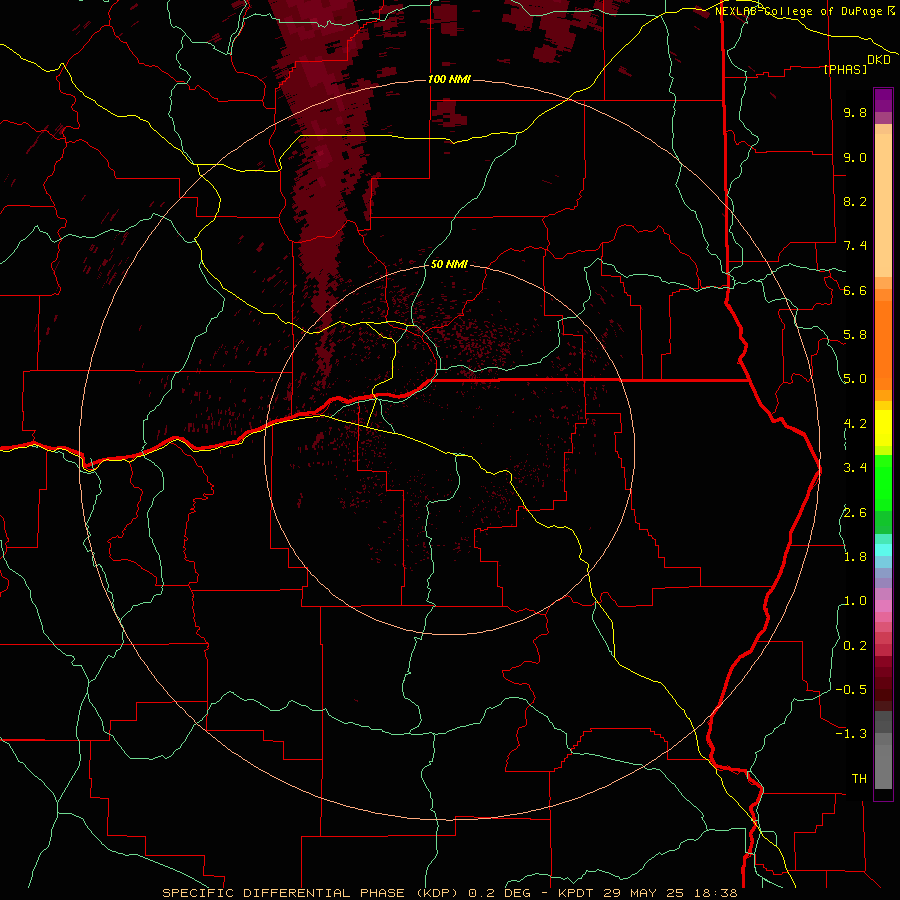
Task: Click the 4.2 value on the color scale
Action: pos(855,423)
